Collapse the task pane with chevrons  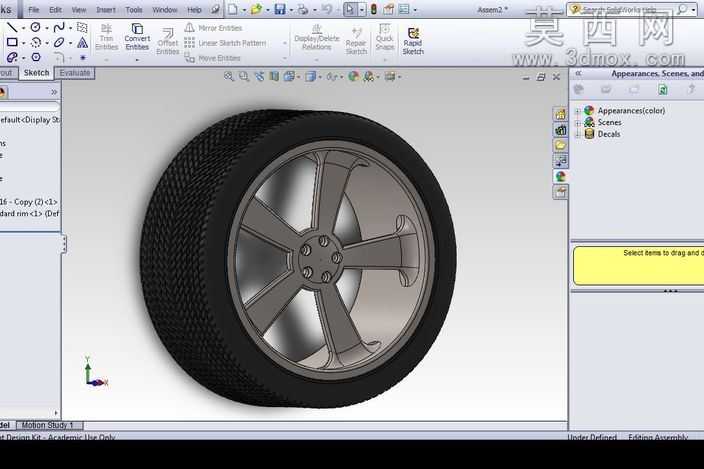click(x=579, y=73)
